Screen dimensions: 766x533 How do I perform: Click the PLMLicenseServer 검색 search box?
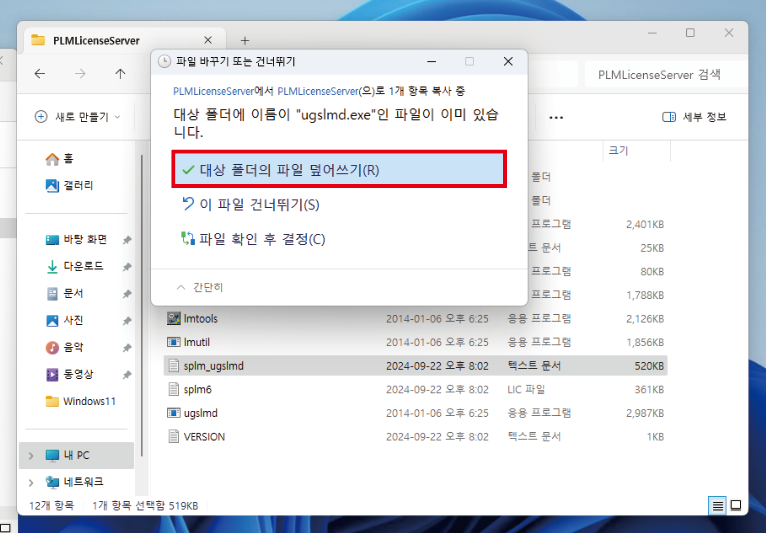click(x=666, y=75)
